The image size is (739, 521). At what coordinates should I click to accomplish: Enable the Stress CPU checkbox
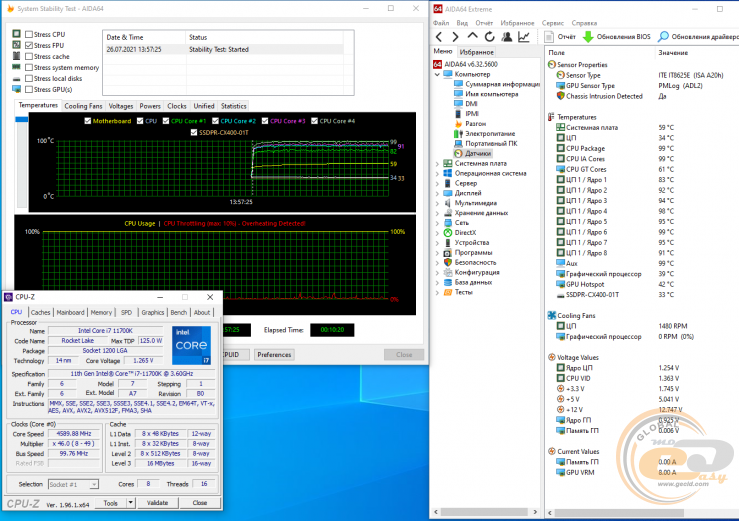pyautogui.click(x=29, y=34)
